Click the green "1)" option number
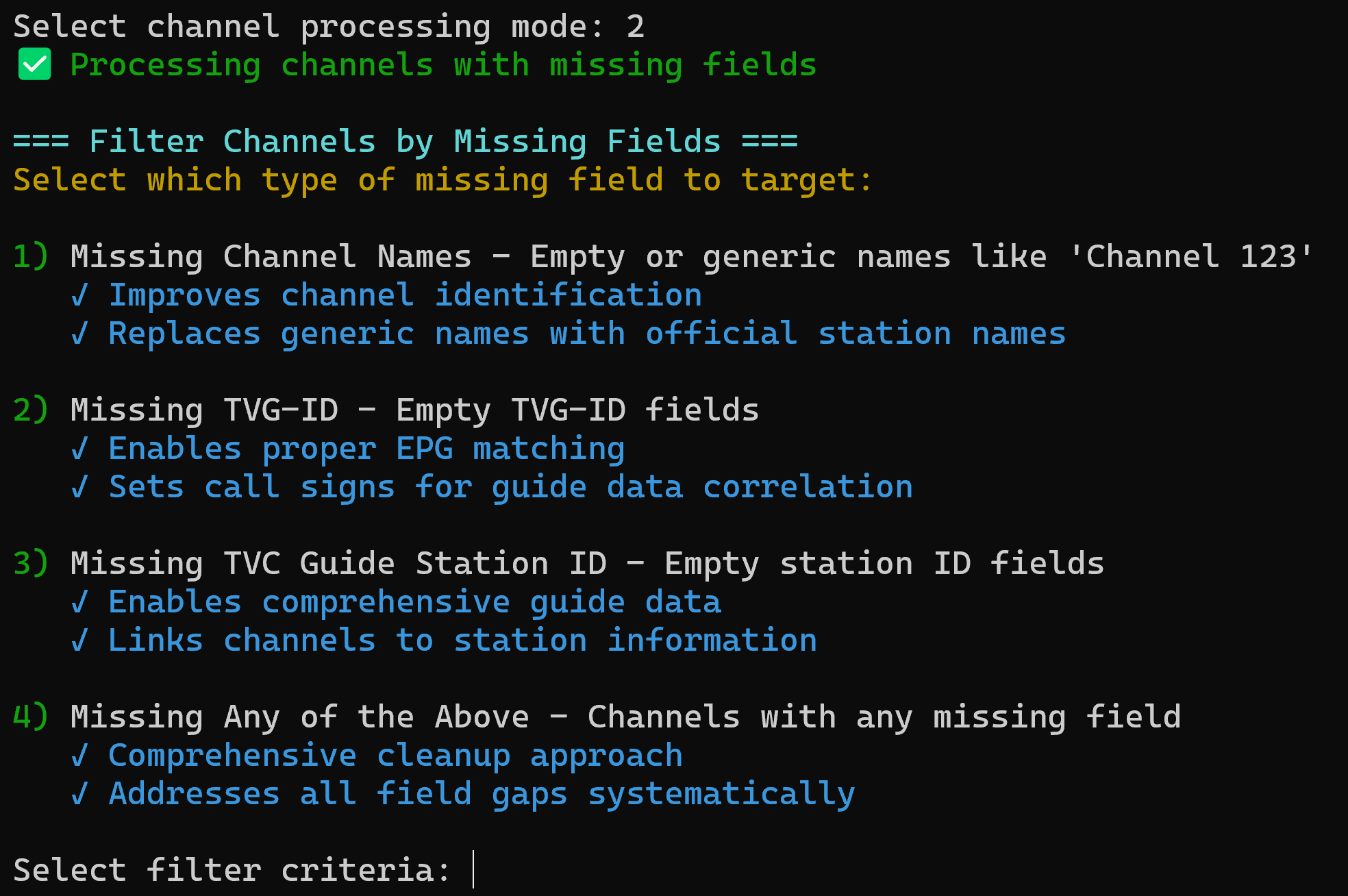Screen dimensions: 1348x896 pyautogui.click(x=31, y=257)
